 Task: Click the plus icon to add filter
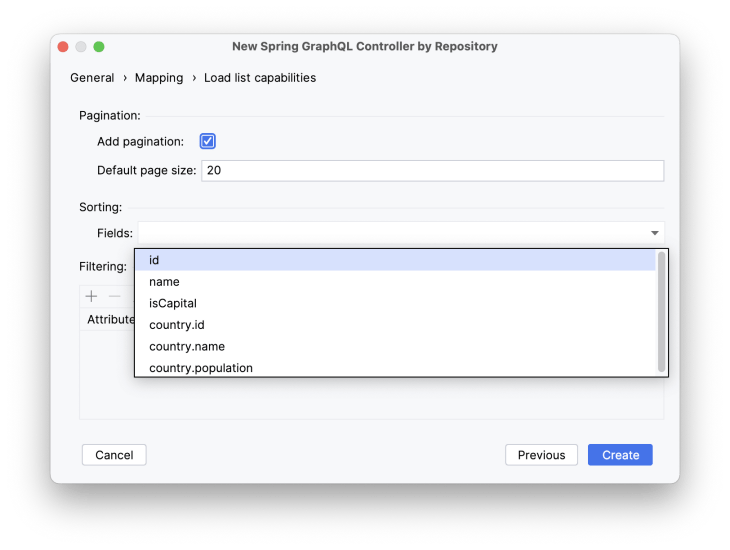(91, 296)
